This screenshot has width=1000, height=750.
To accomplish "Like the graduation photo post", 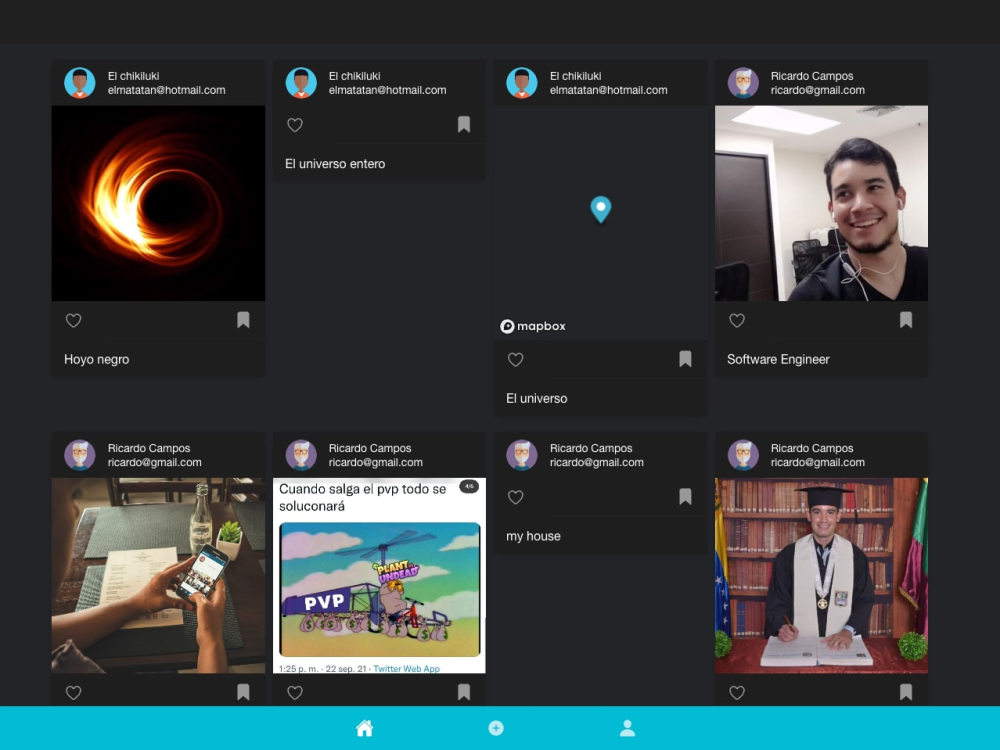I will coord(737,693).
